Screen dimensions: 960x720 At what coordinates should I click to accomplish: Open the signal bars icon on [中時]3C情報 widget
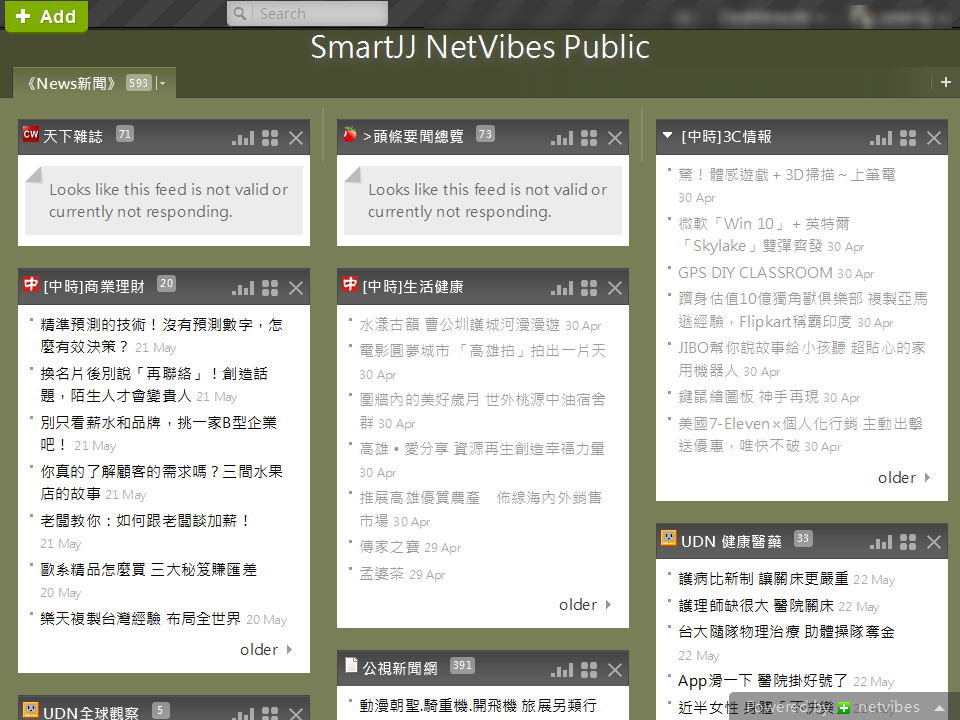[881, 138]
